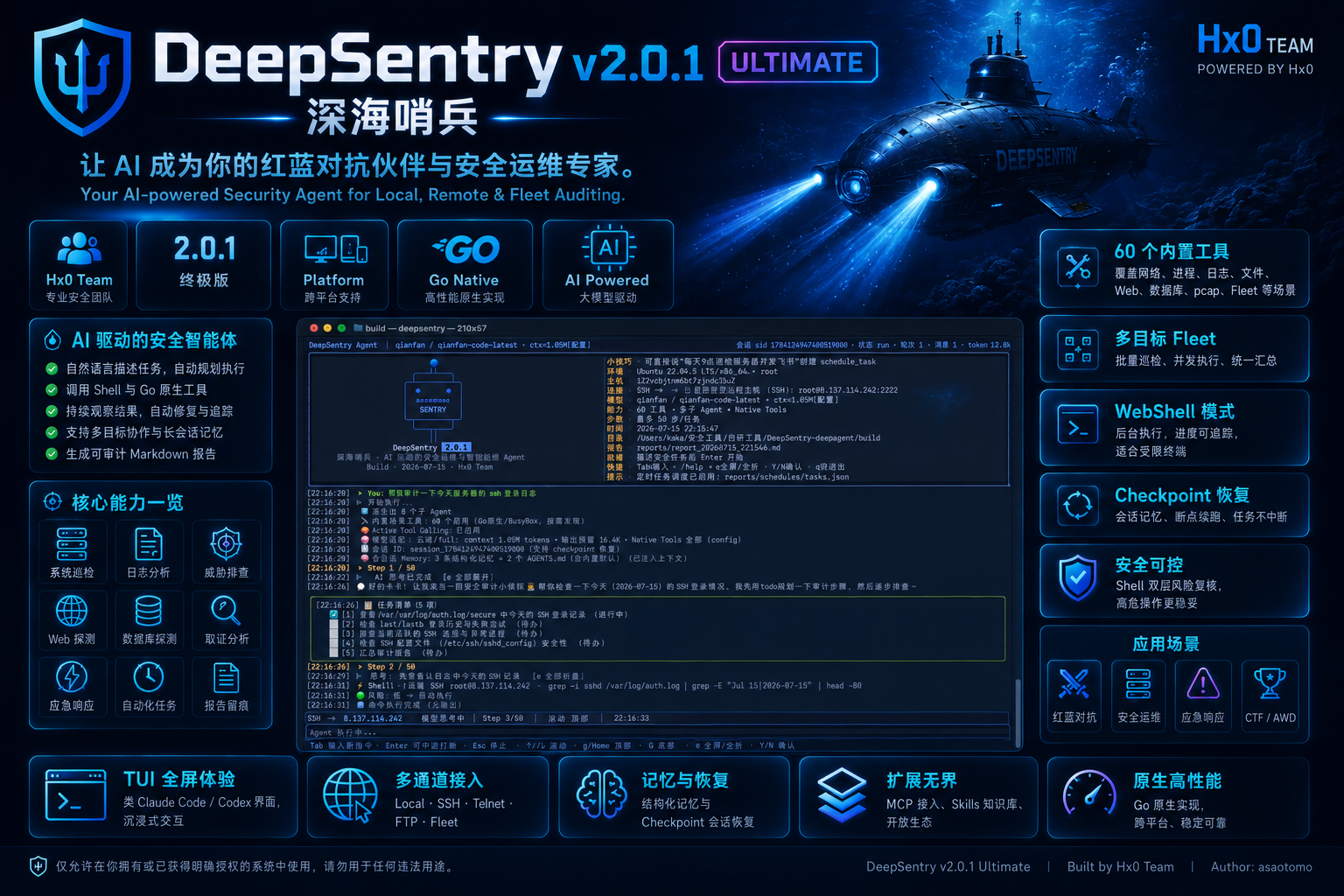This screenshot has width=1344, height=896.
Task: Click the 安全可控 shield checkmark icon
Action: [x=1078, y=578]
